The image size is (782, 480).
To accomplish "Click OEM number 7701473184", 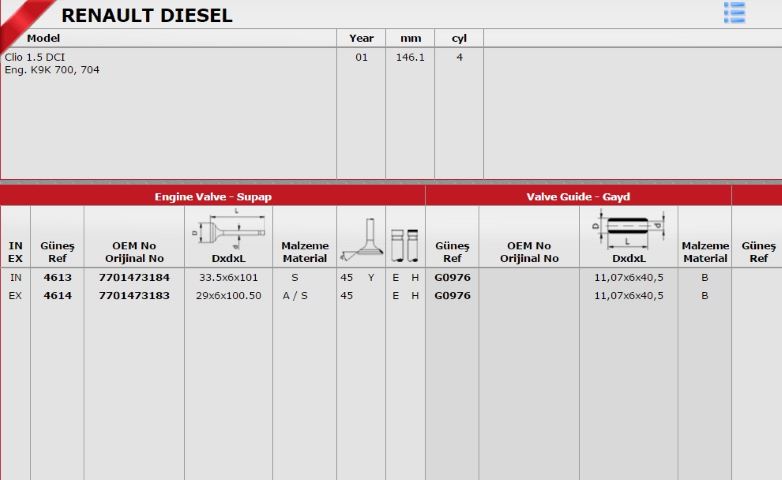I will point(134,277).
